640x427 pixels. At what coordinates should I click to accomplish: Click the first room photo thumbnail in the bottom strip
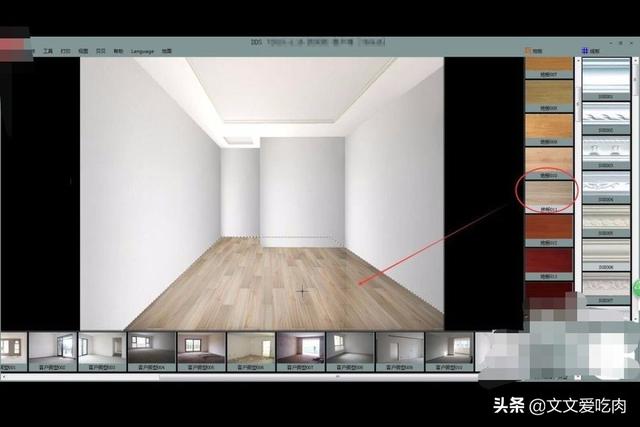pos(13,347)
